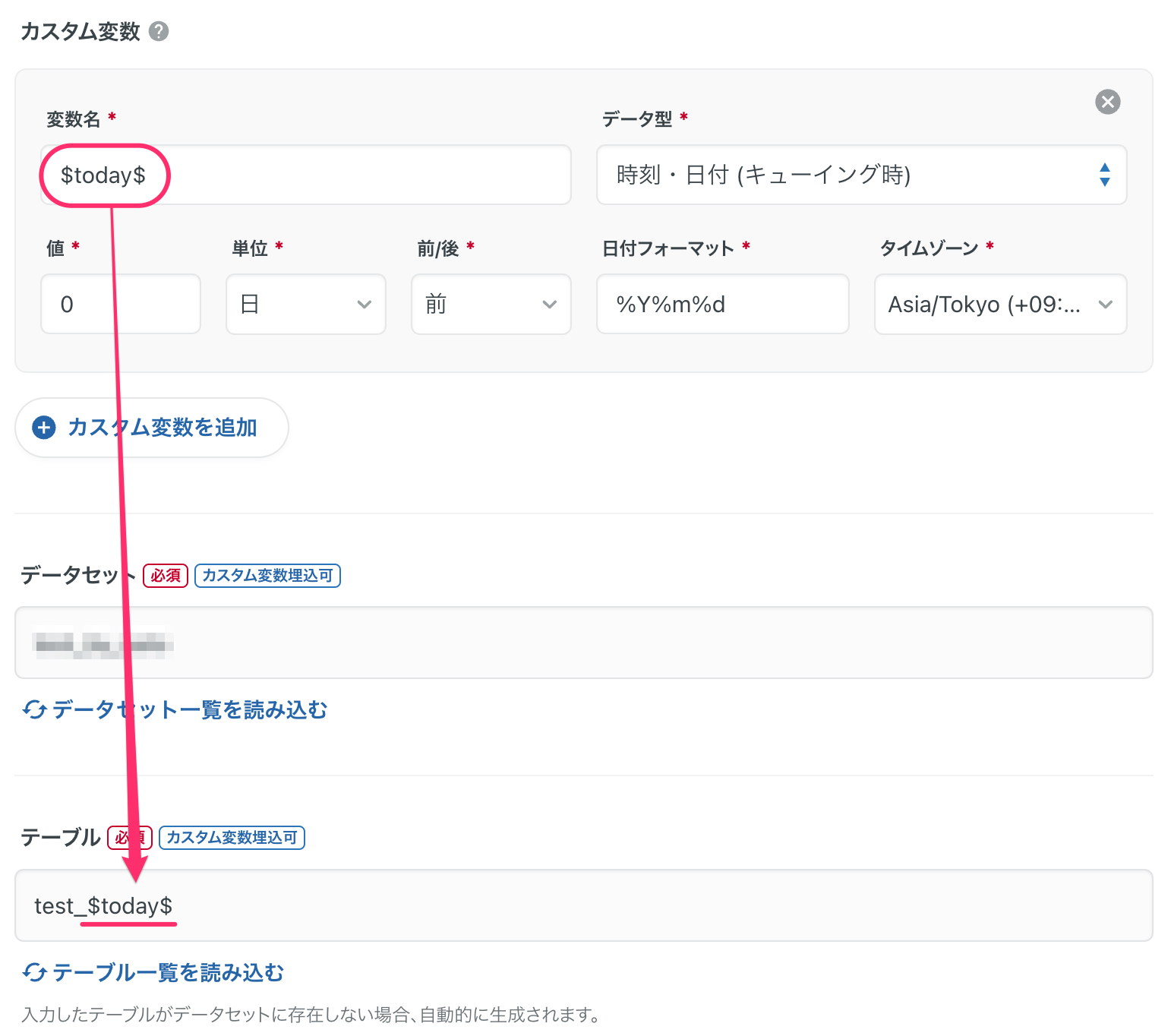Click the 日付フォーマット field label
Image resolution: width=1171 pixels, height=1036 pixels.
click(668, 248)
